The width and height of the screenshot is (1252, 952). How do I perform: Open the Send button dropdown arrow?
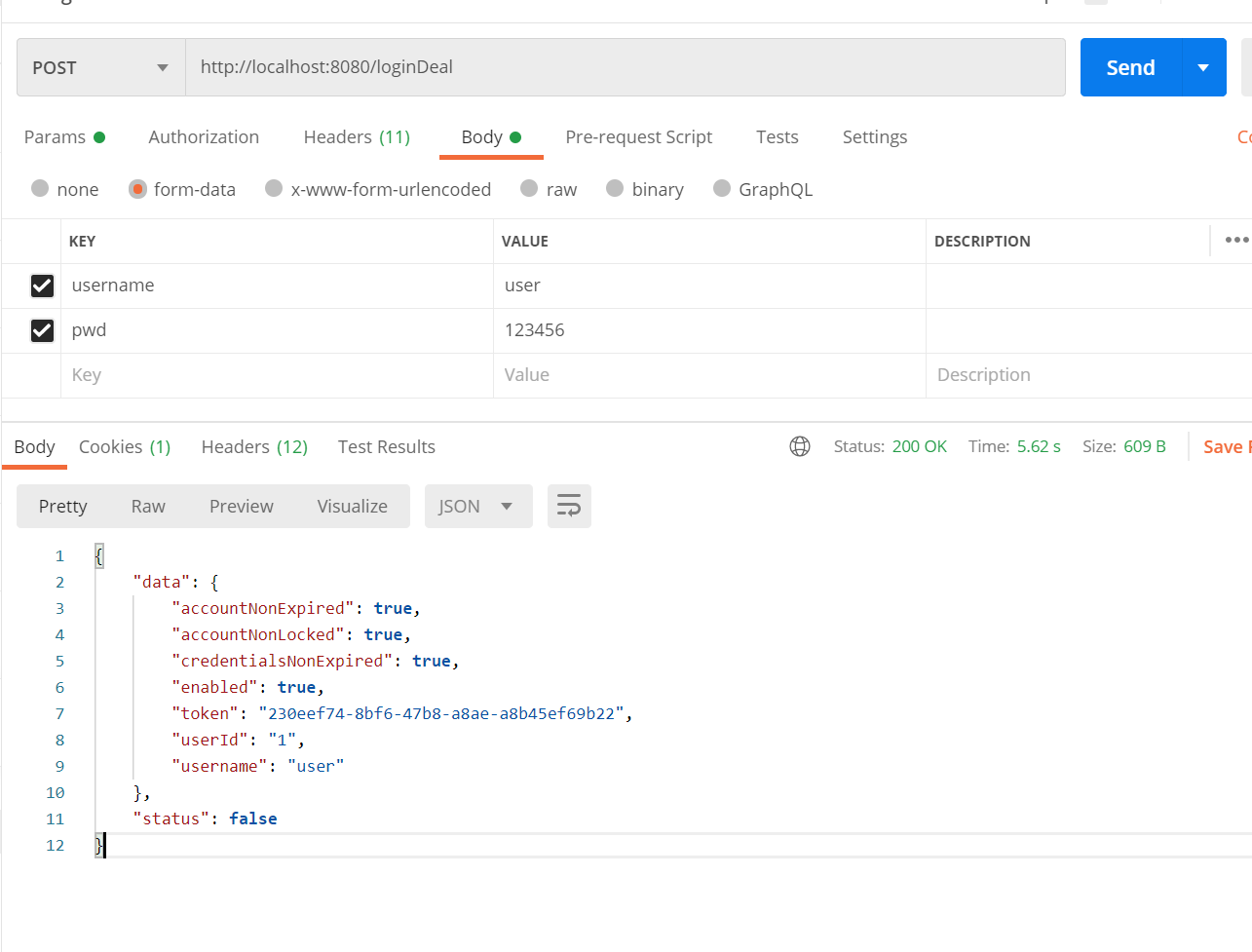[1204, 67]
